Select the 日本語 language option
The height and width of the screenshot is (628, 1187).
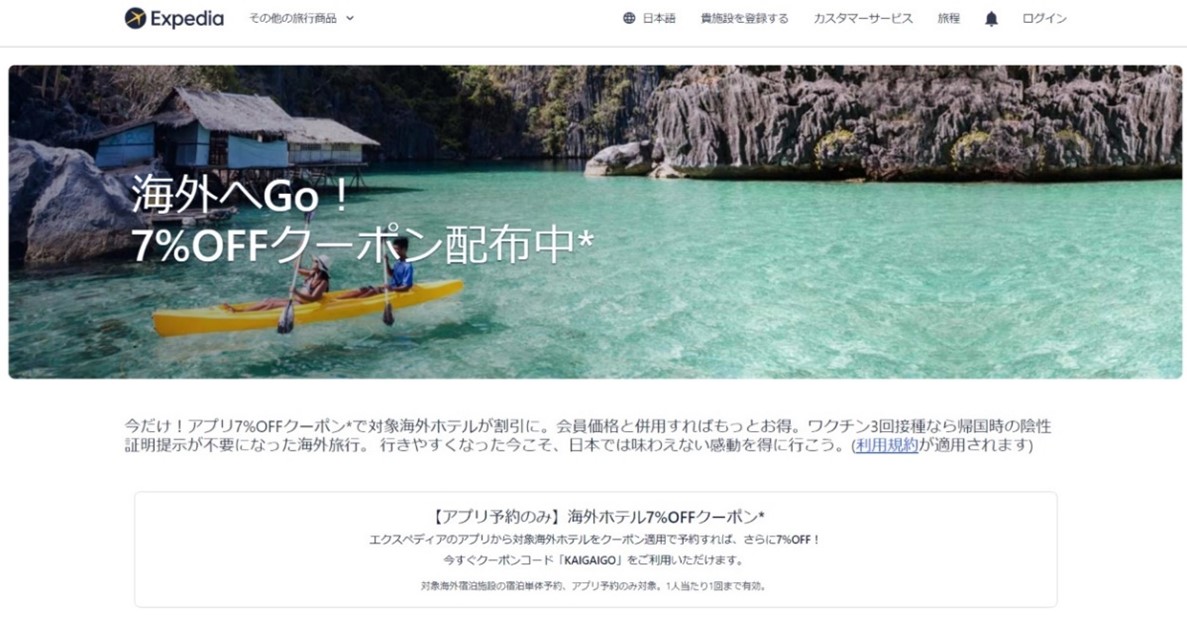(x=659, y=18)
